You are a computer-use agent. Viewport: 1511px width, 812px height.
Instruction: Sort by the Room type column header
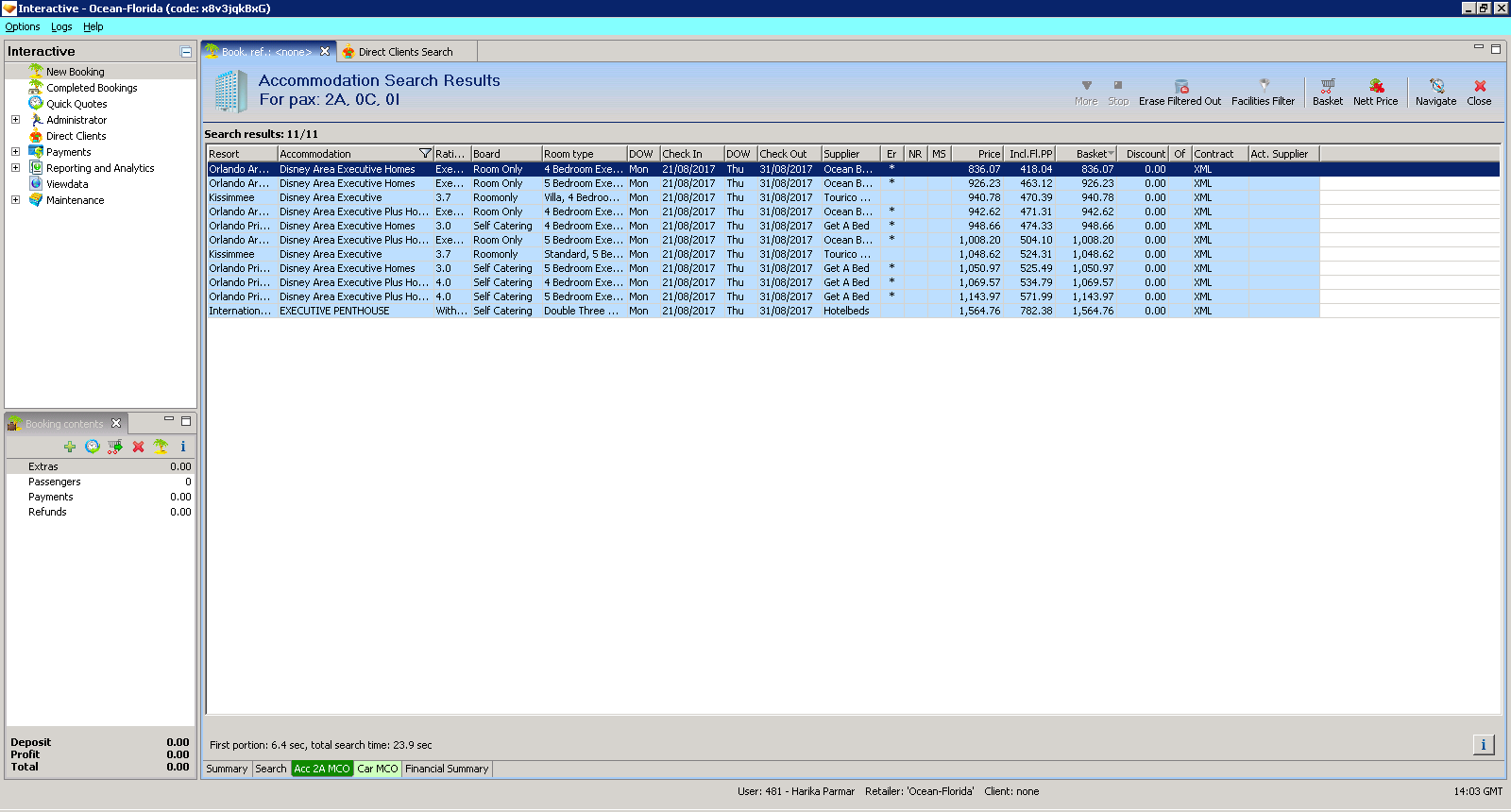(584, 154)
